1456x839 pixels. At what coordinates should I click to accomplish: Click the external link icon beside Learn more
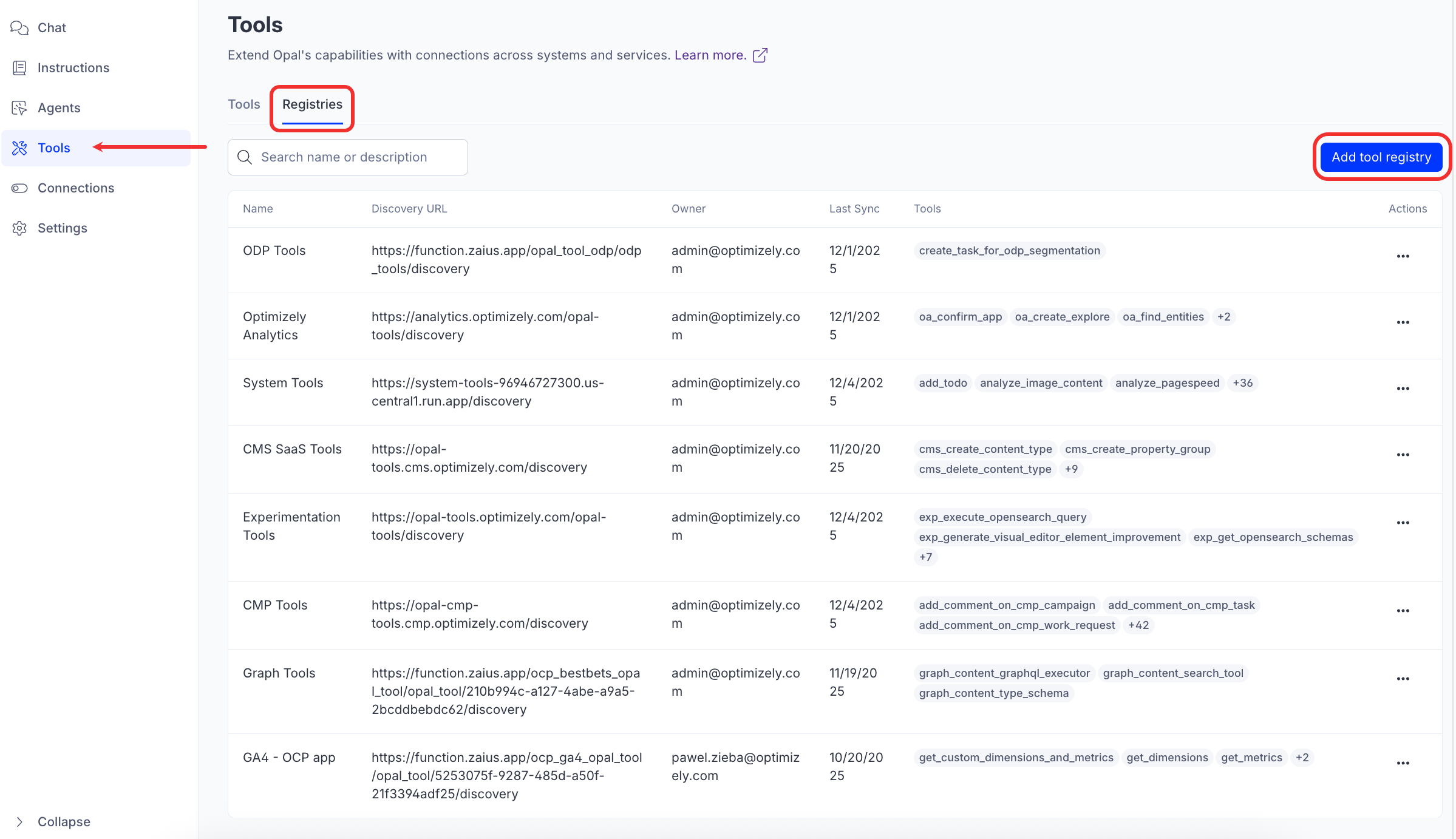click(x=760, y=55)
